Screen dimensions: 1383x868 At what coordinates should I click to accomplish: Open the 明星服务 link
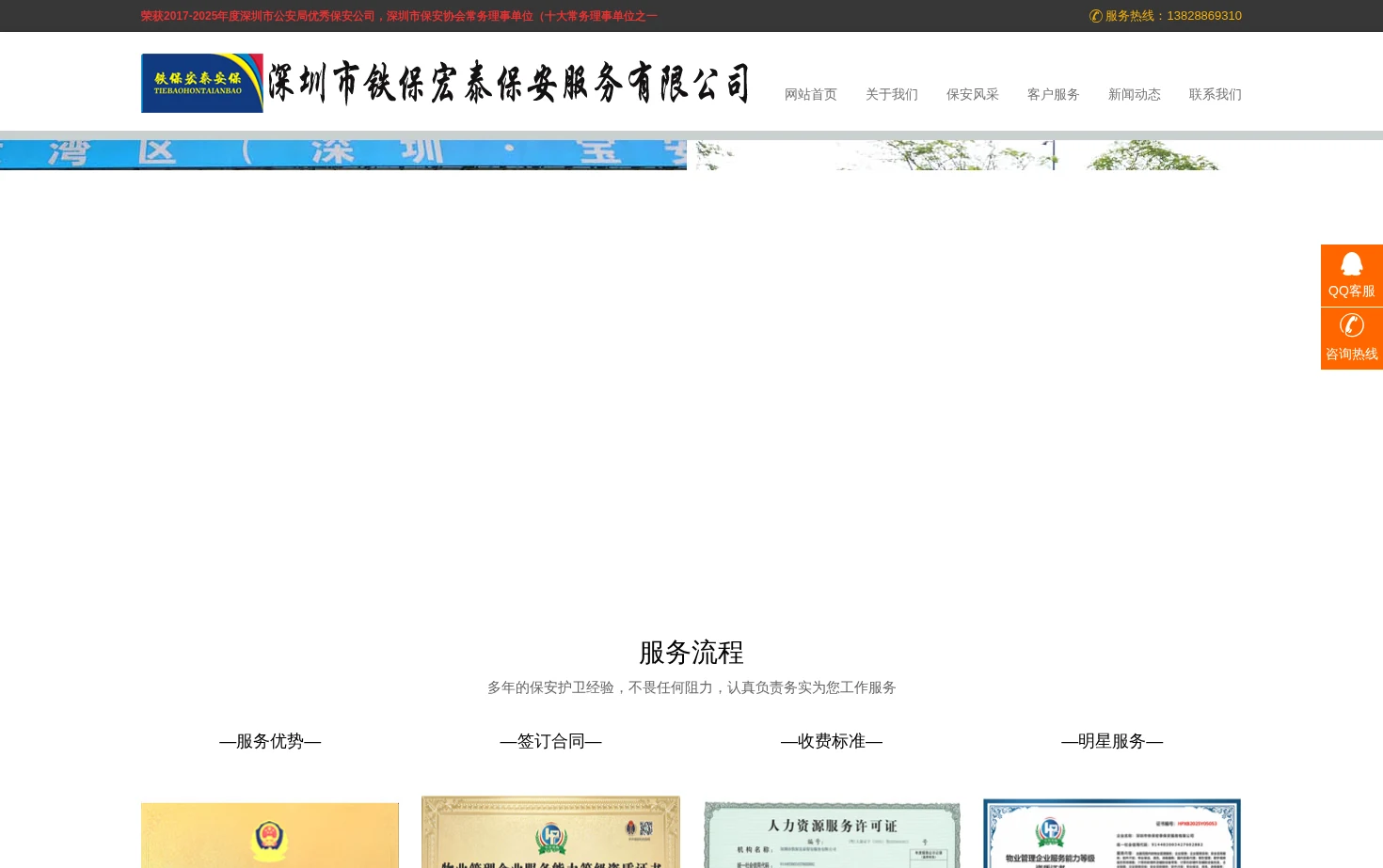(1112, 741)
